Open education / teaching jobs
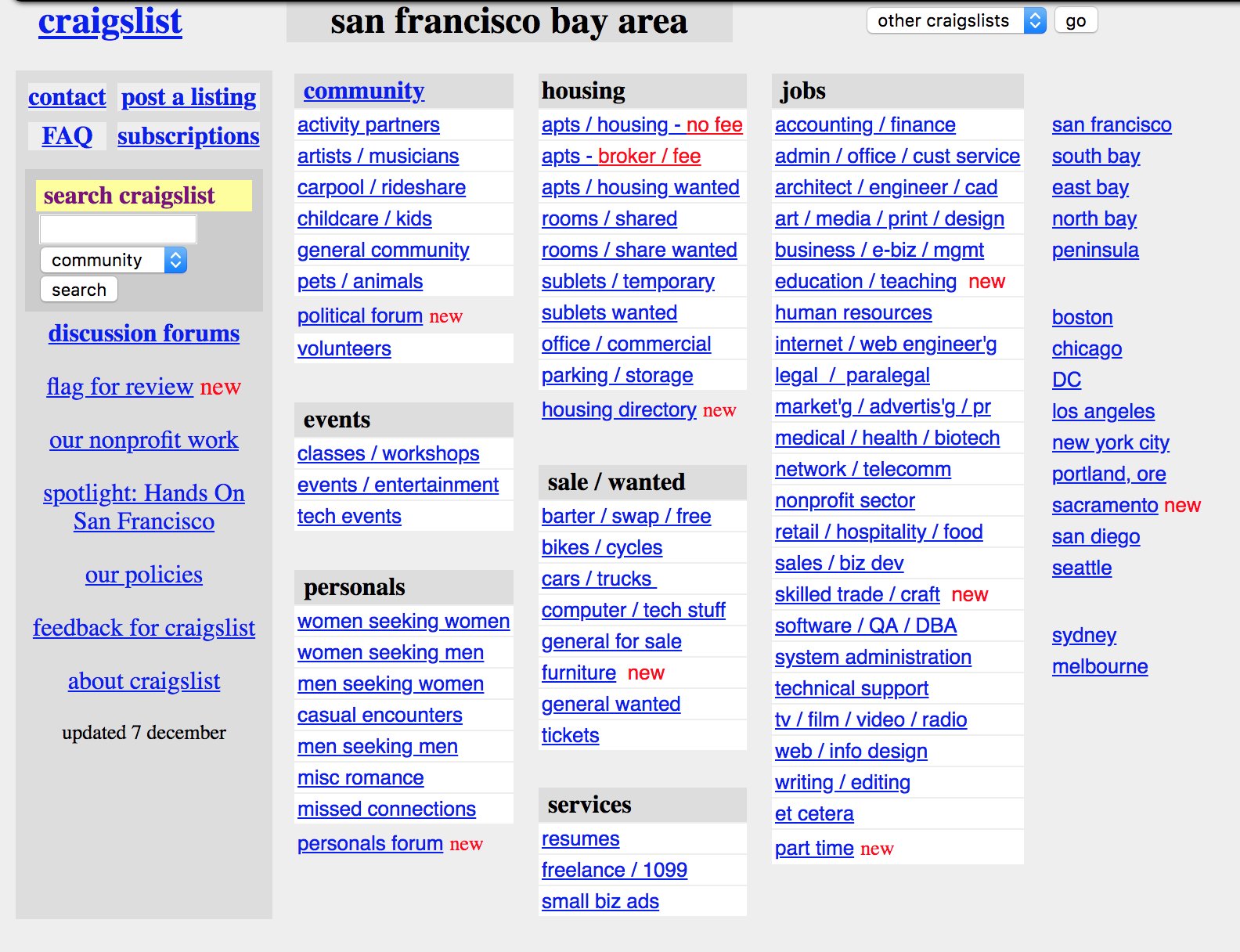The image size is (1240, 952). pos(866,281)
